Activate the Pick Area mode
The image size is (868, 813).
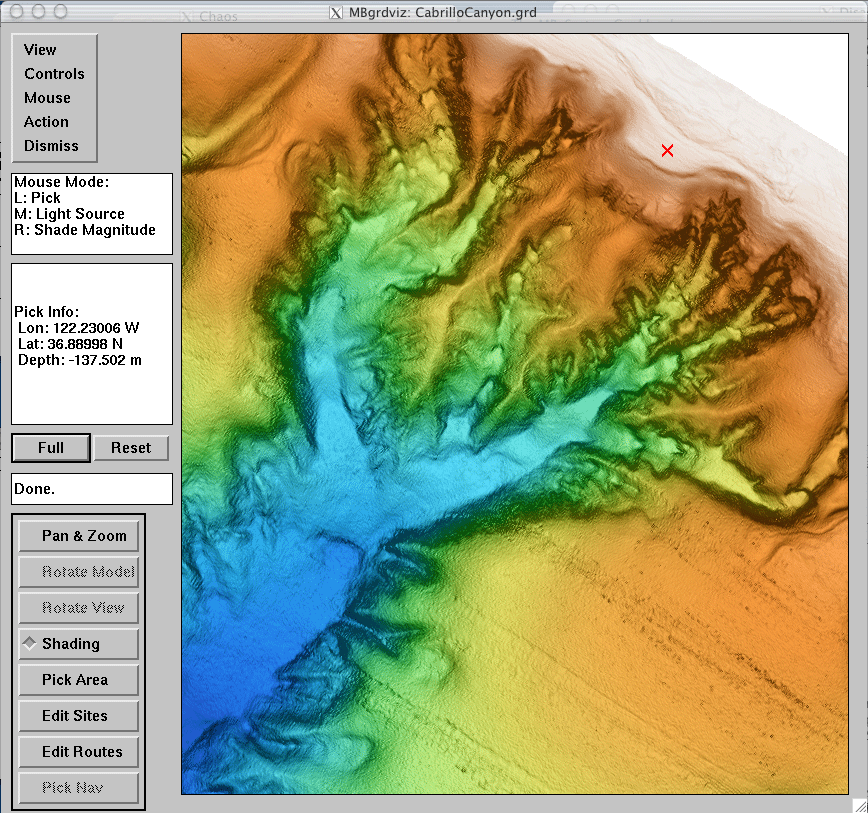[79, 680]
